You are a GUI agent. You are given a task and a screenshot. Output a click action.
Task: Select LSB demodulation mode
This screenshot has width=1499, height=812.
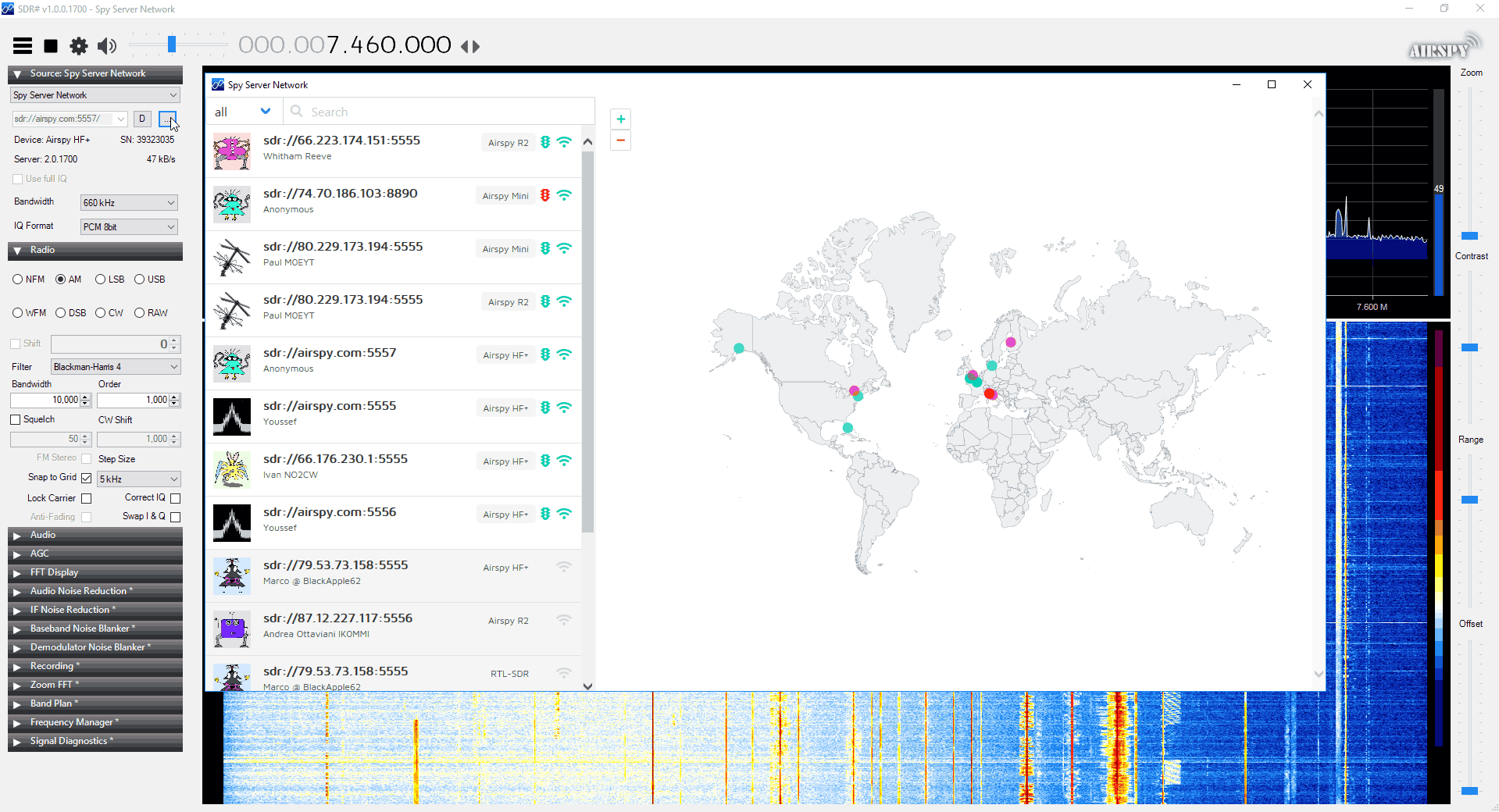tap(100, 280)
